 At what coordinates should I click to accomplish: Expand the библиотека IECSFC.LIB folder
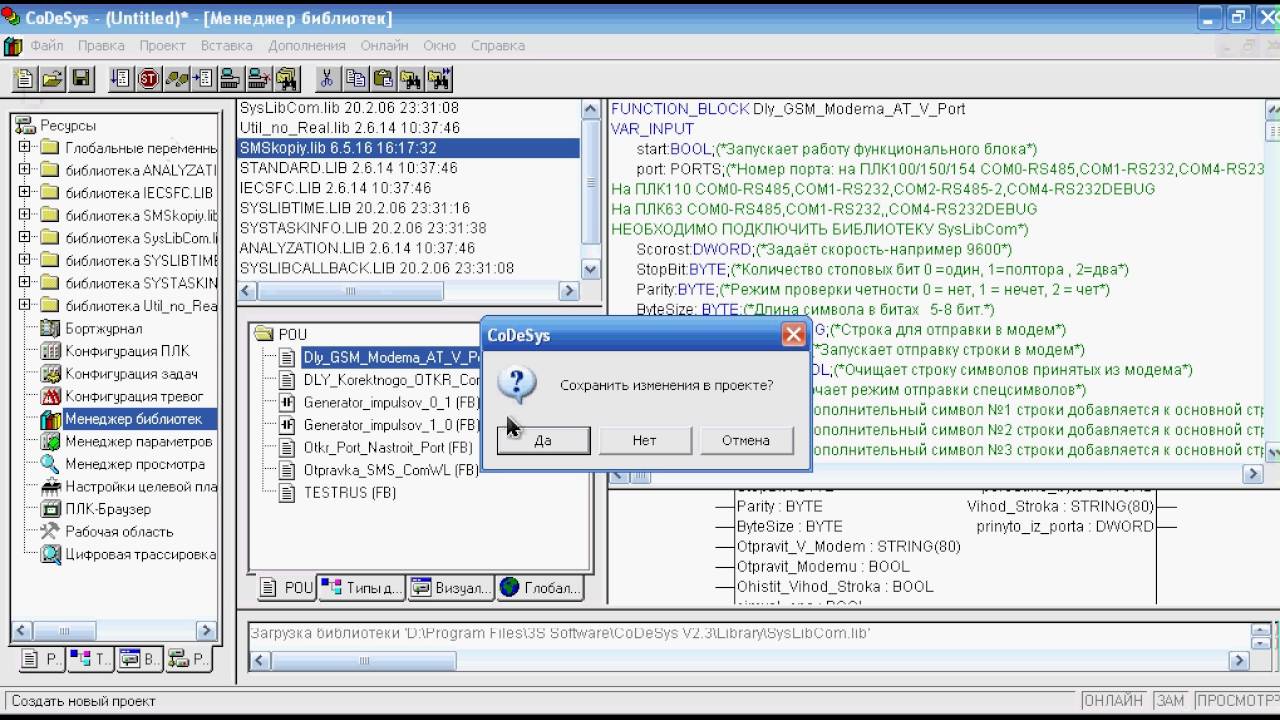pos(25,193)
